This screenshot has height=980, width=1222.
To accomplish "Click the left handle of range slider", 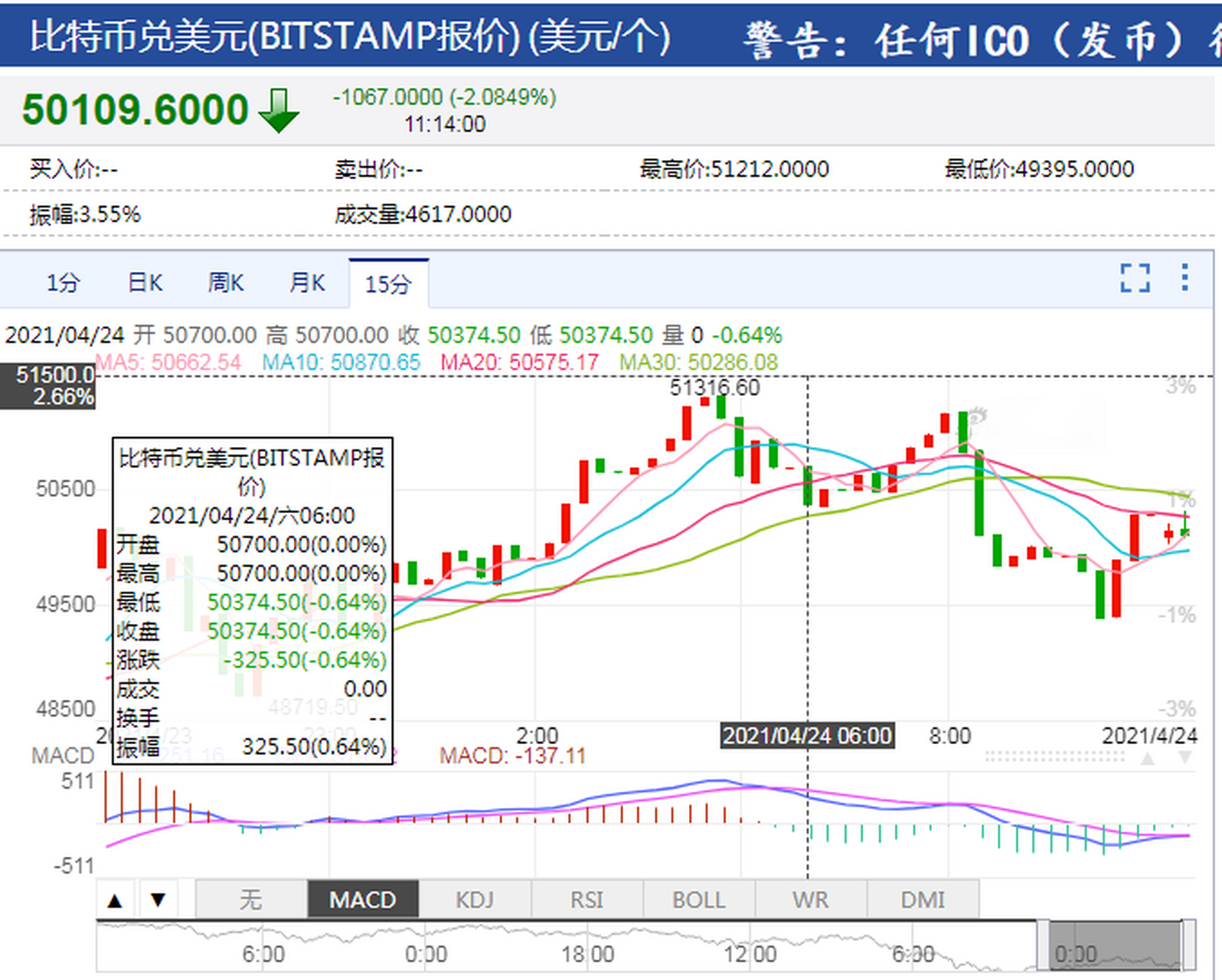I will 1043,946.
